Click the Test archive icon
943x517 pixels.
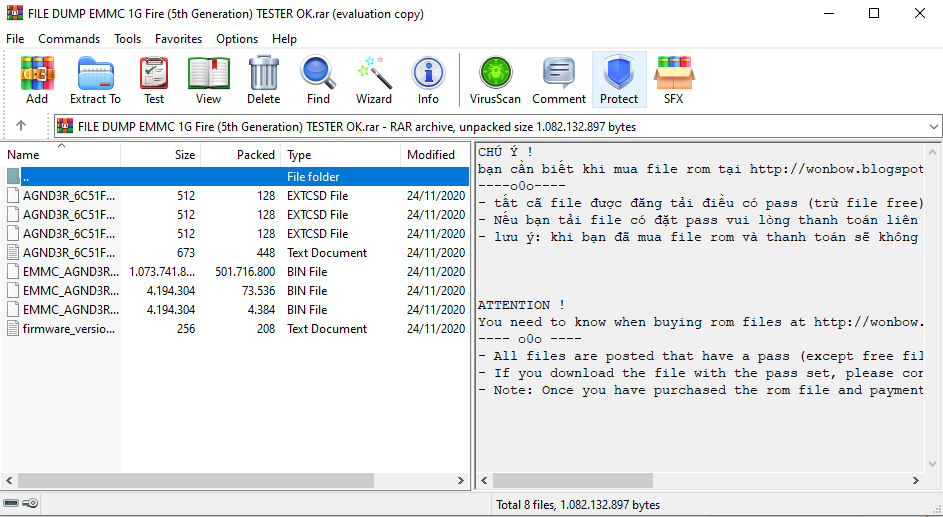[x=154, y=73]
